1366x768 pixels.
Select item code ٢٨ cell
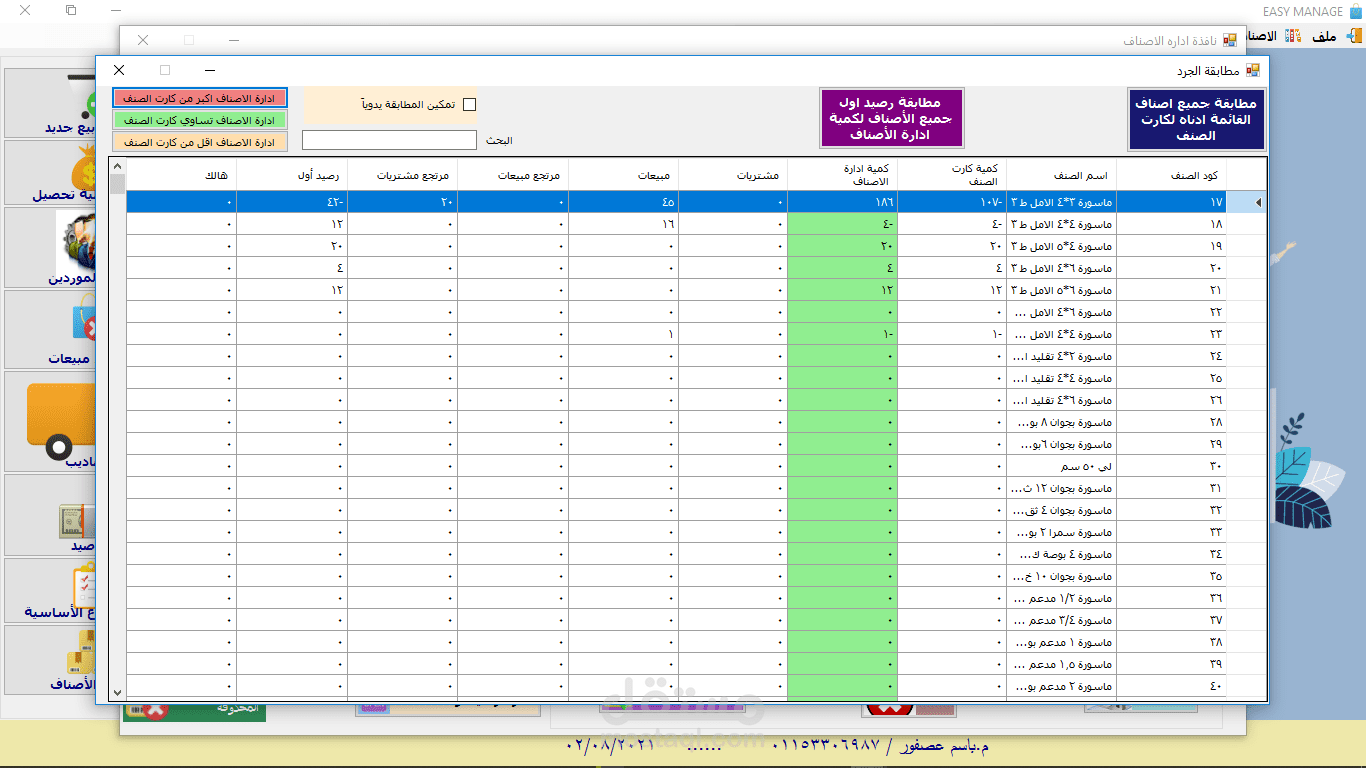pyautogui.click(x=1171, y=422)
